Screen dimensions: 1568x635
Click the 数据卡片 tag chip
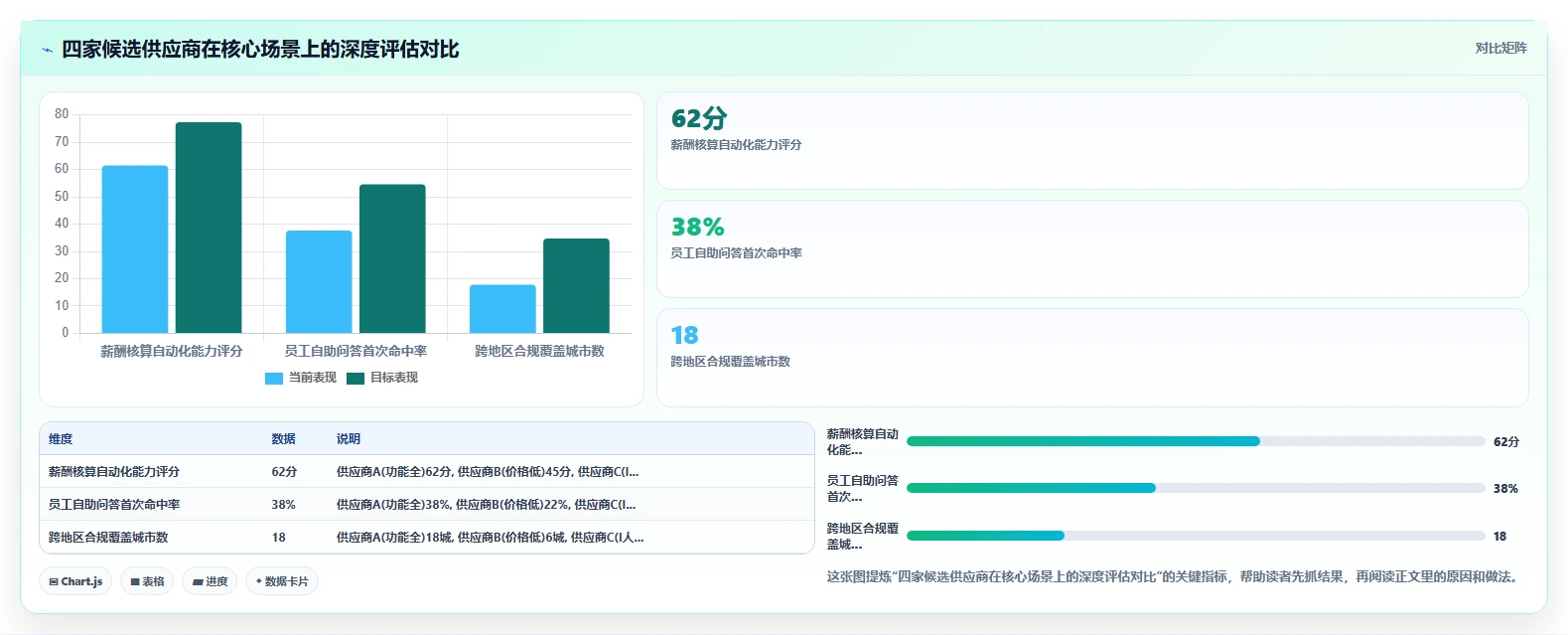point(282,581)
